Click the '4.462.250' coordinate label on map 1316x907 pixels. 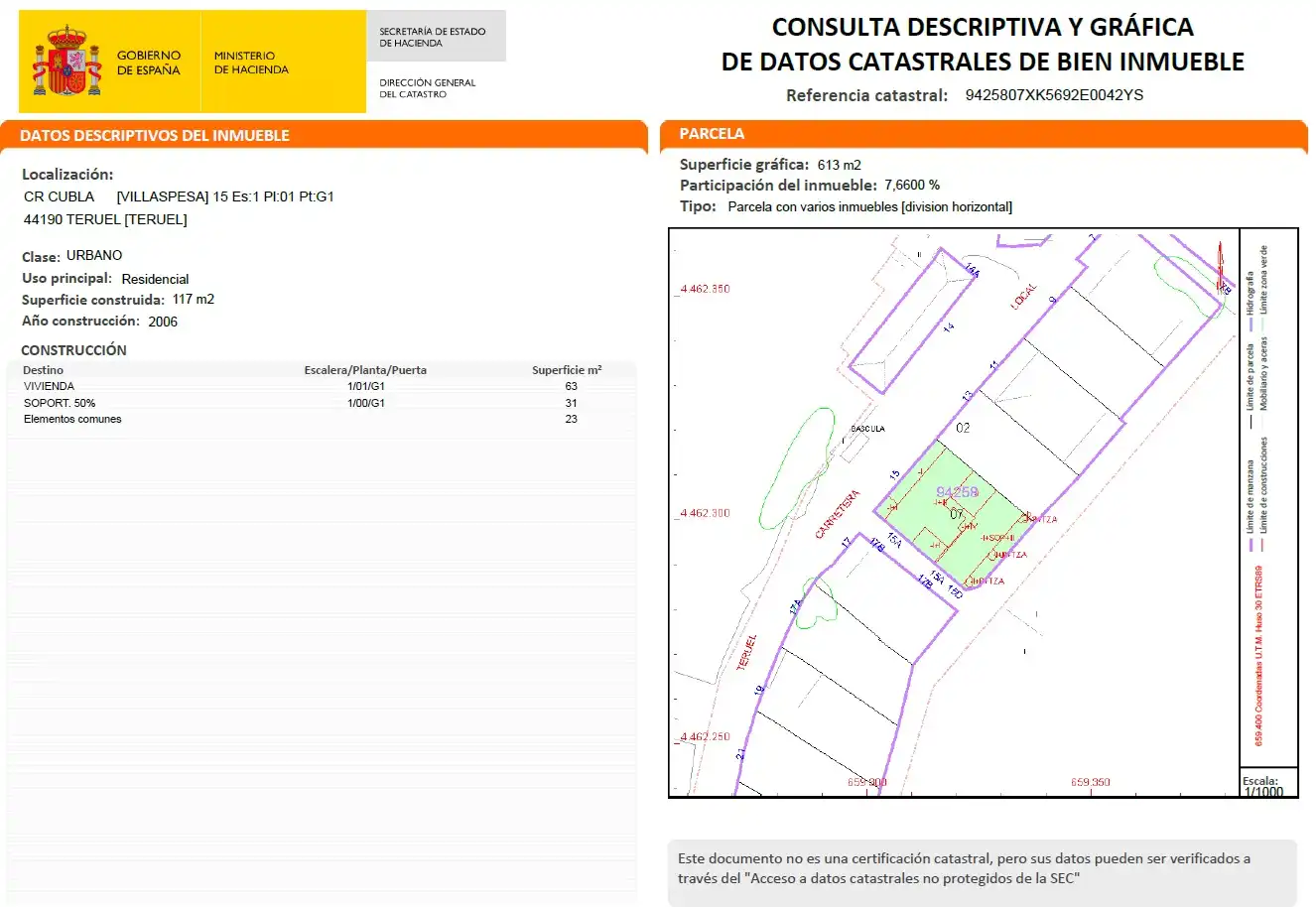coord(705,736)
